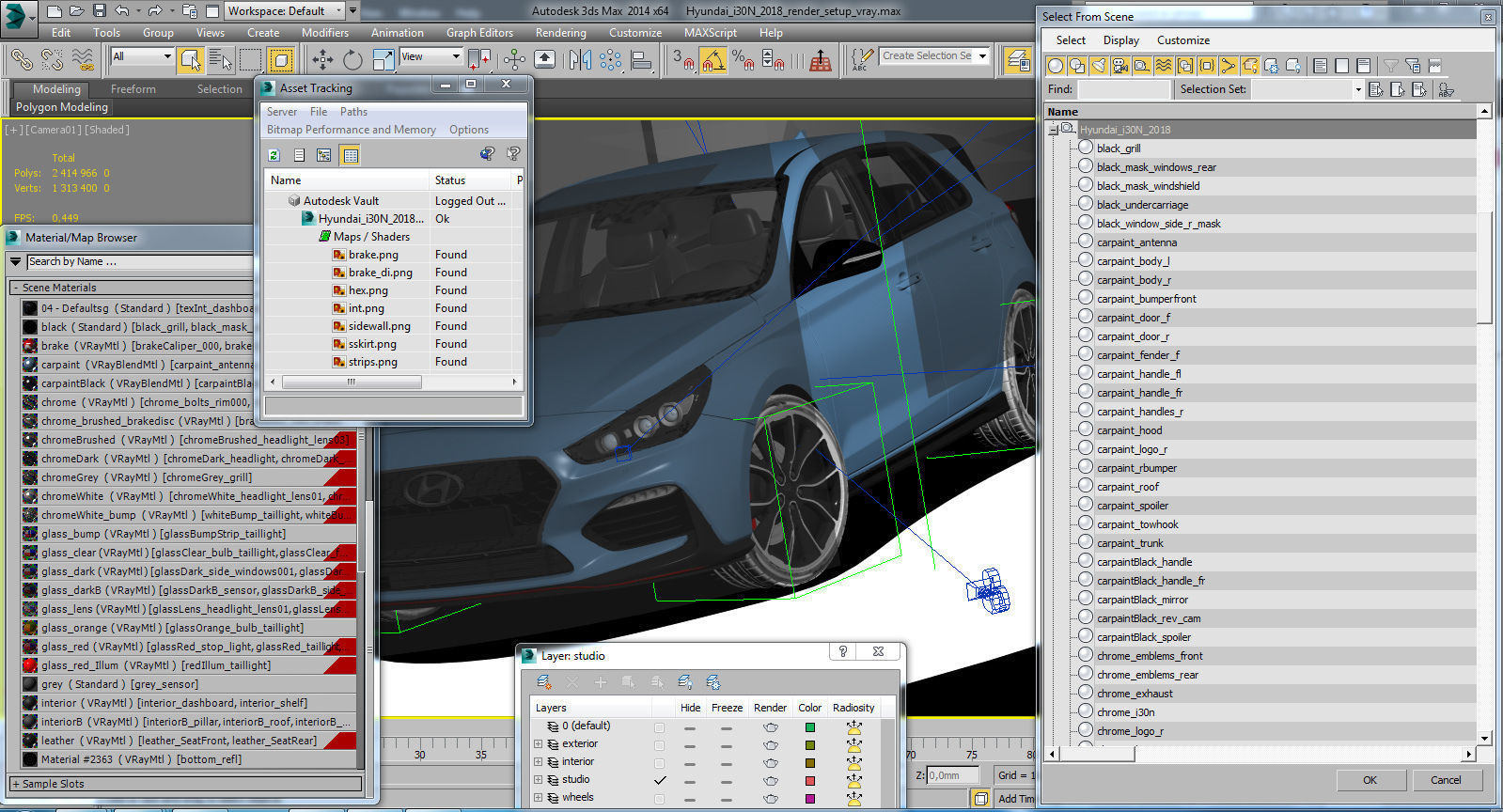Toggle the 3D Snaps icon

coord(683,60)
